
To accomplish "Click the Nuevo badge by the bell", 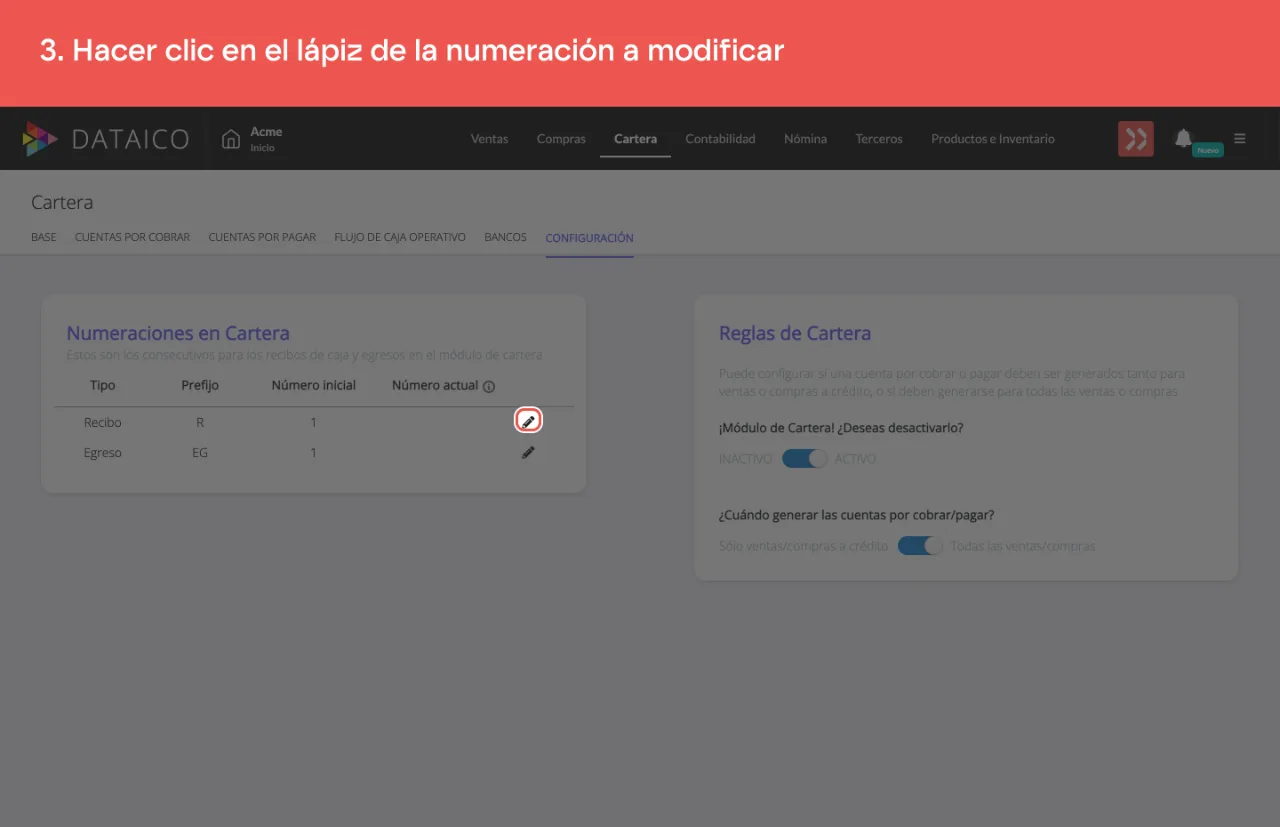I will click(x=1208, y=150).
